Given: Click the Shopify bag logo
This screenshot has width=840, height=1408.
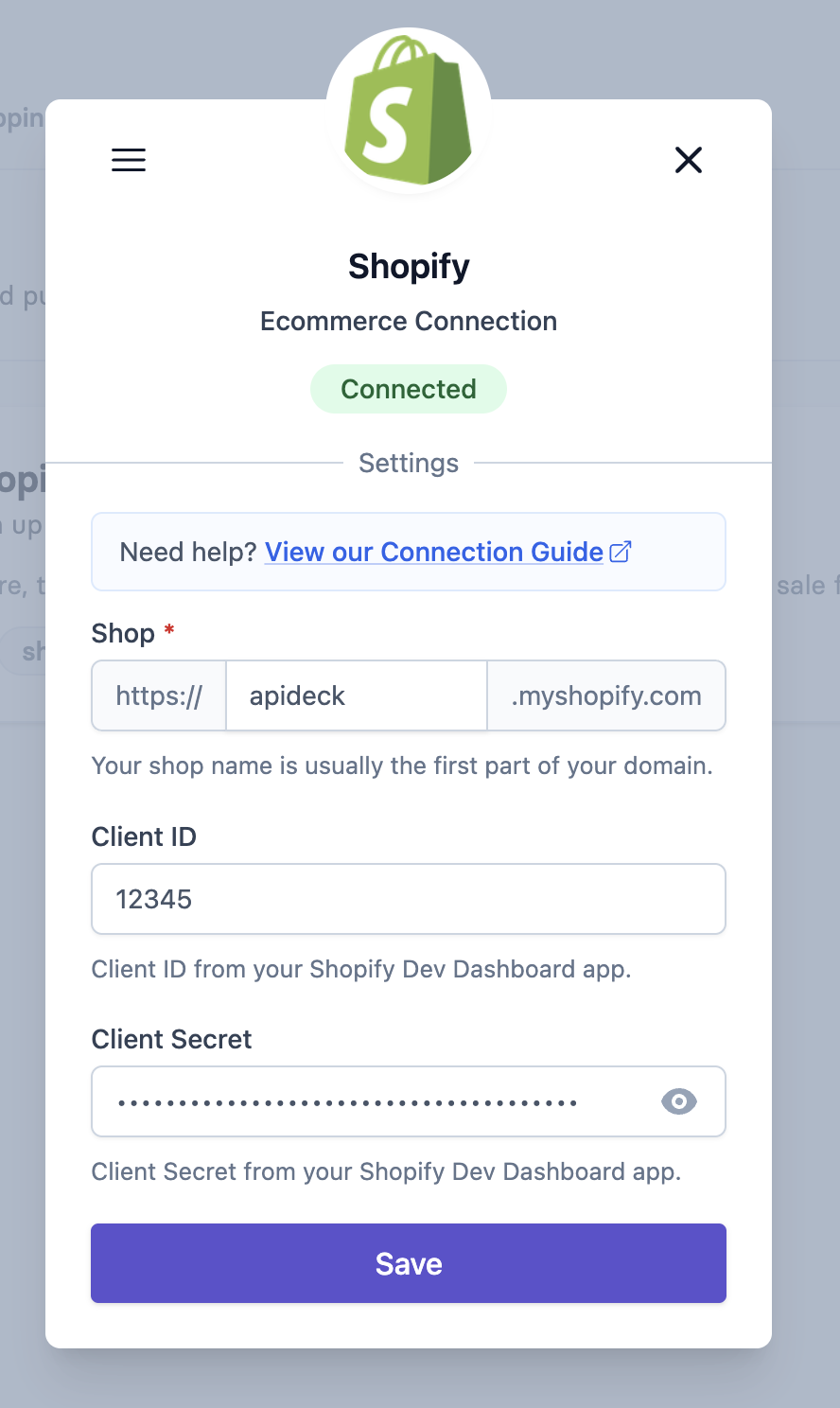Looking at the screenshot, I should point(409,109).
